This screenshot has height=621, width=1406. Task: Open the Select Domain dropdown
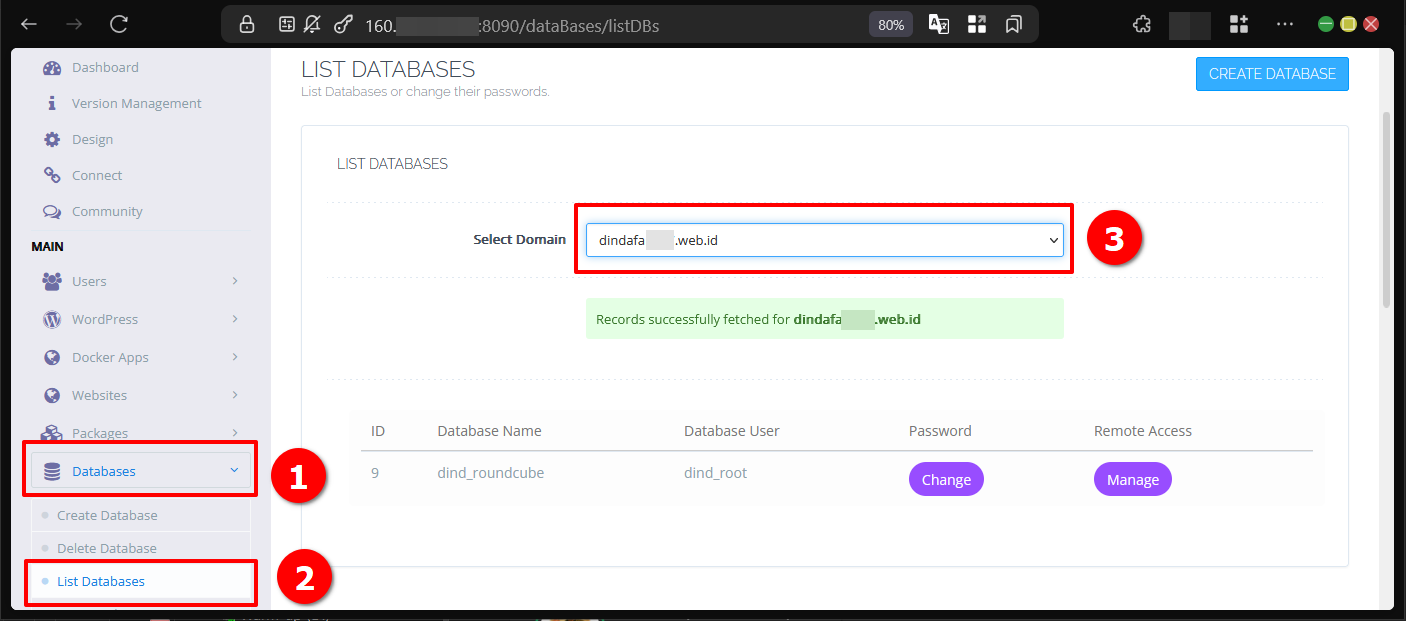824,240
